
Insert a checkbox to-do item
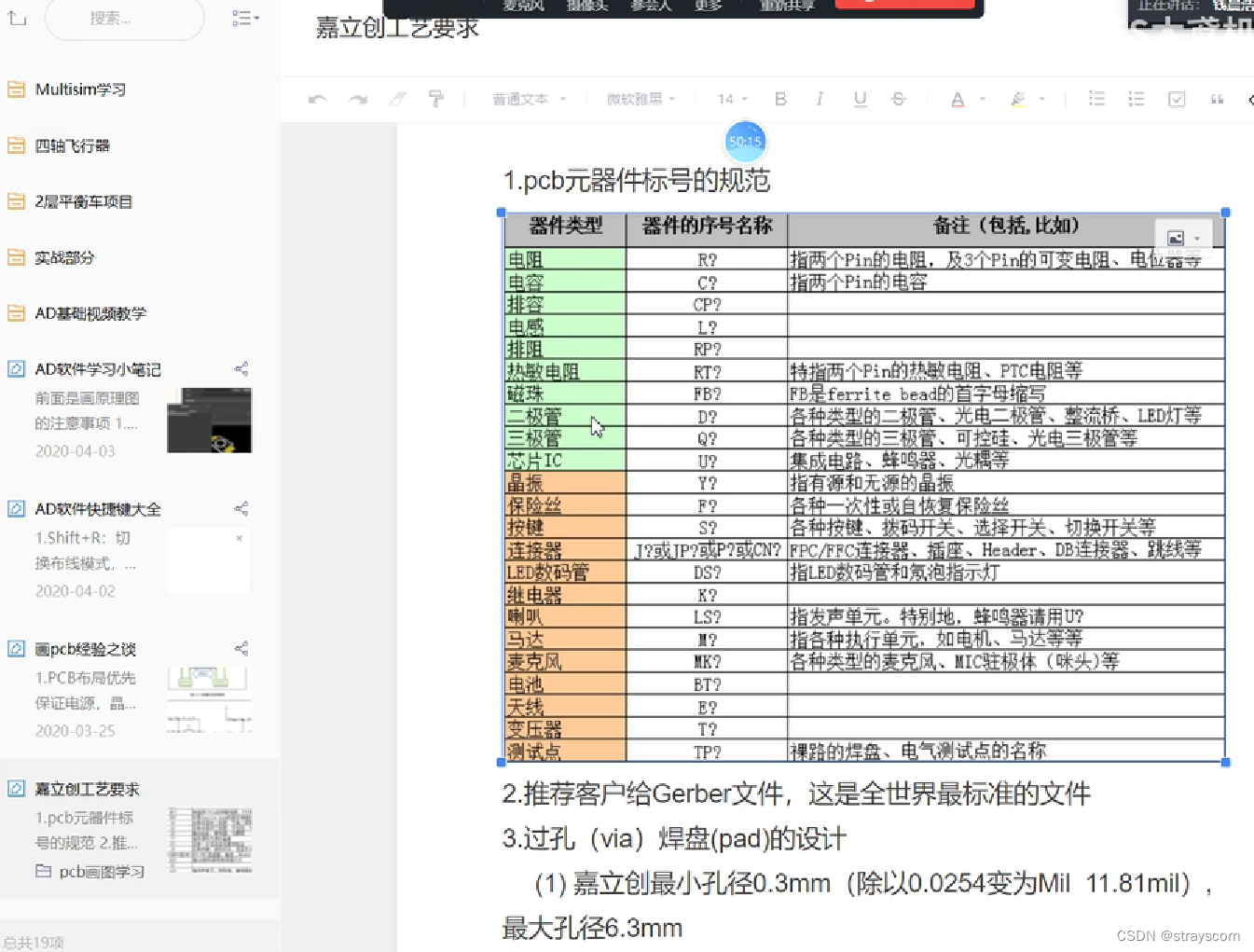1177,99
